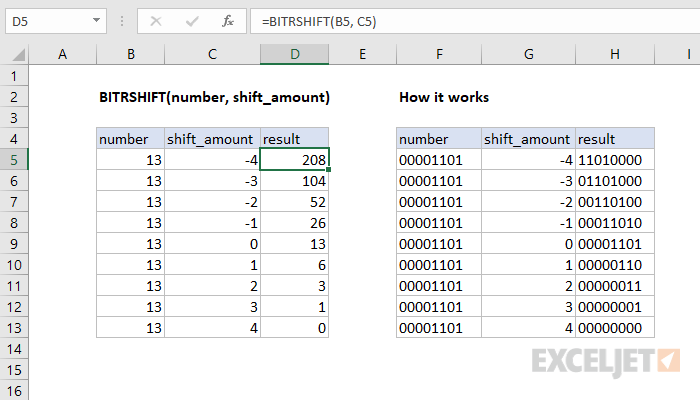700x400 pixels.
Task: Select row 5 header
Action: tap(14, 160)
